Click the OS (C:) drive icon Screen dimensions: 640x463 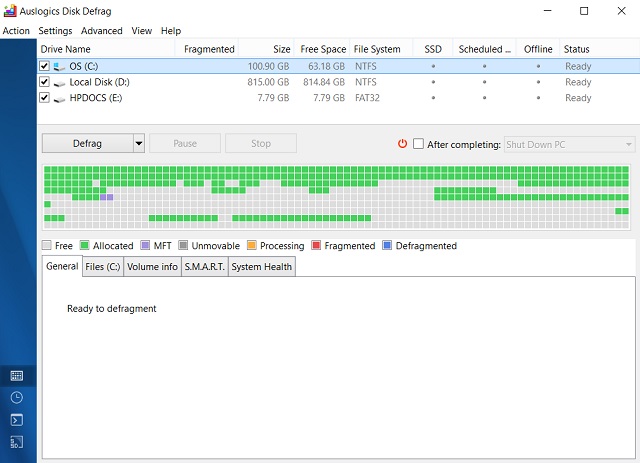59,67
